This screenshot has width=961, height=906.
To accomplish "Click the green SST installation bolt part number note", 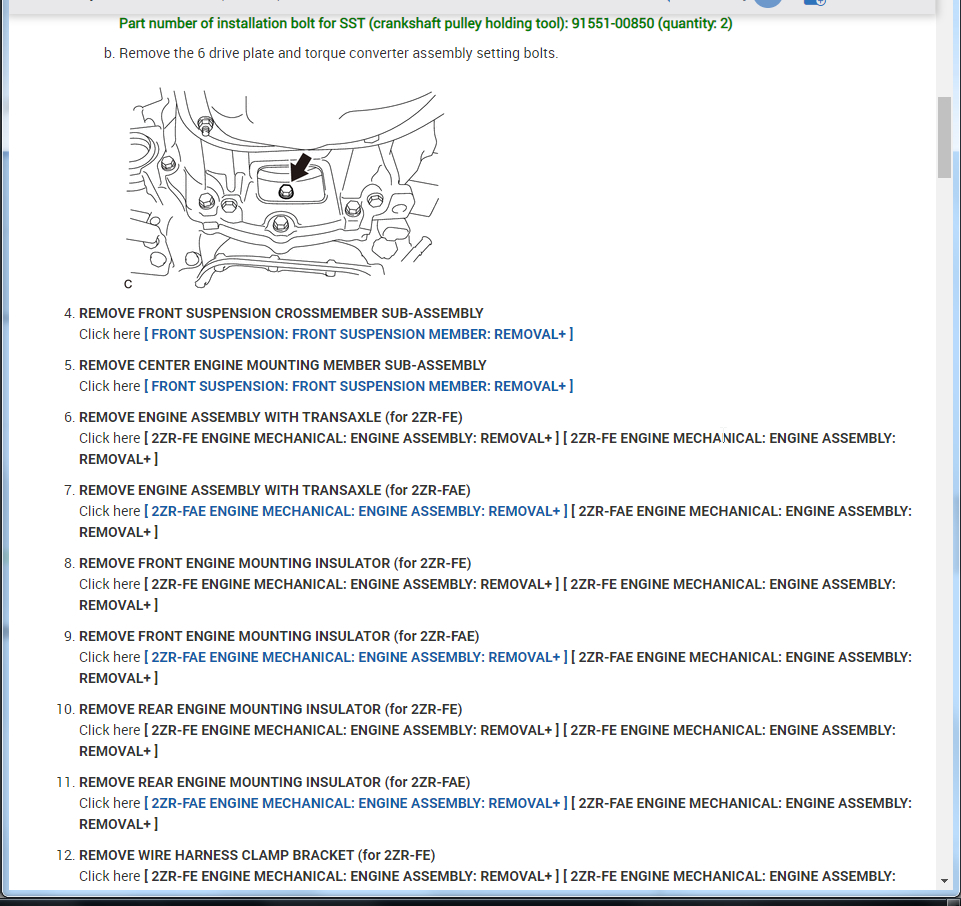I will point(426,23).
